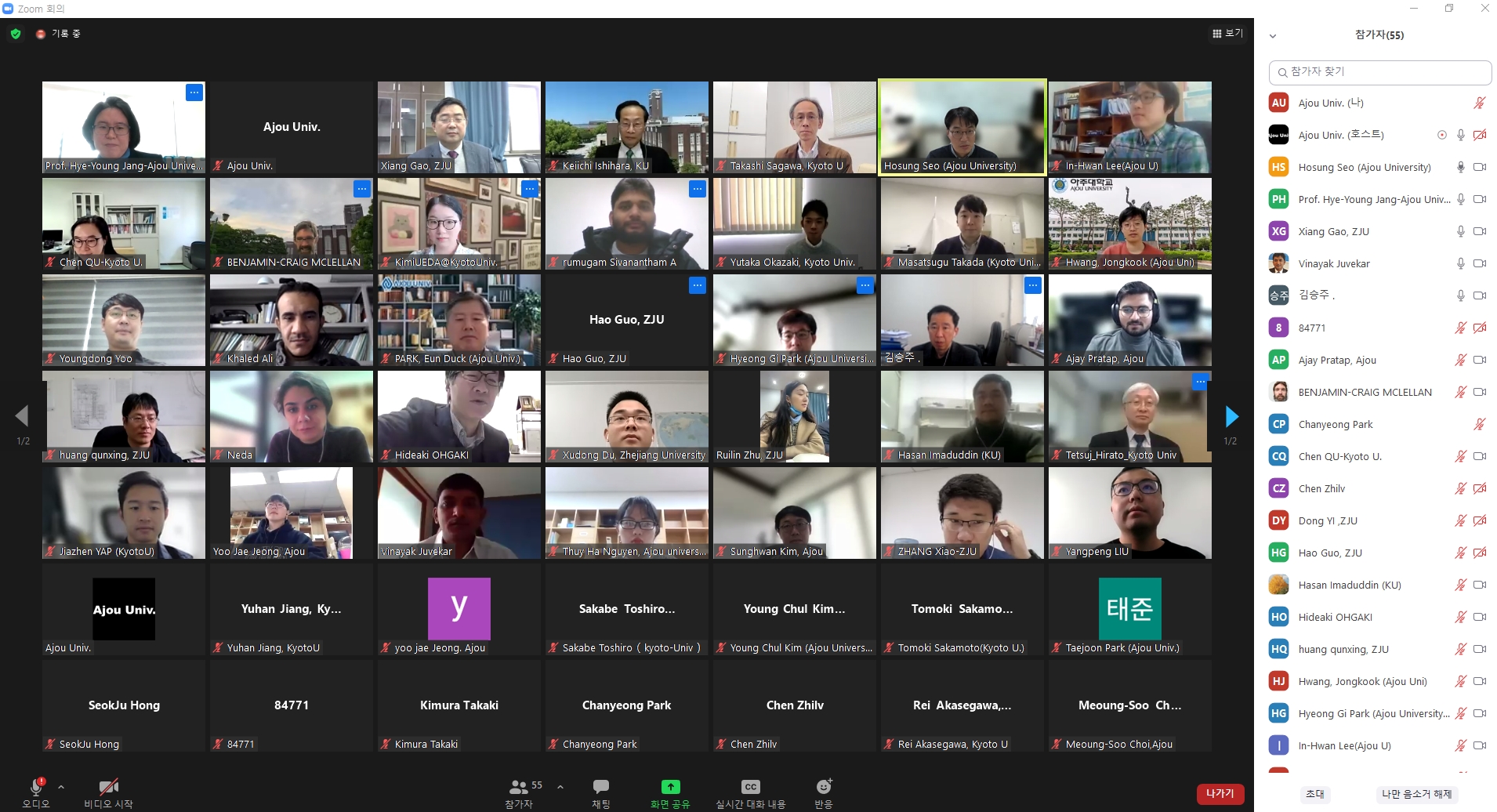This screenshot has width=1497, height=812.
Task: Open more options on 김승주 video tile
Action: click(x=1033, y=285)
